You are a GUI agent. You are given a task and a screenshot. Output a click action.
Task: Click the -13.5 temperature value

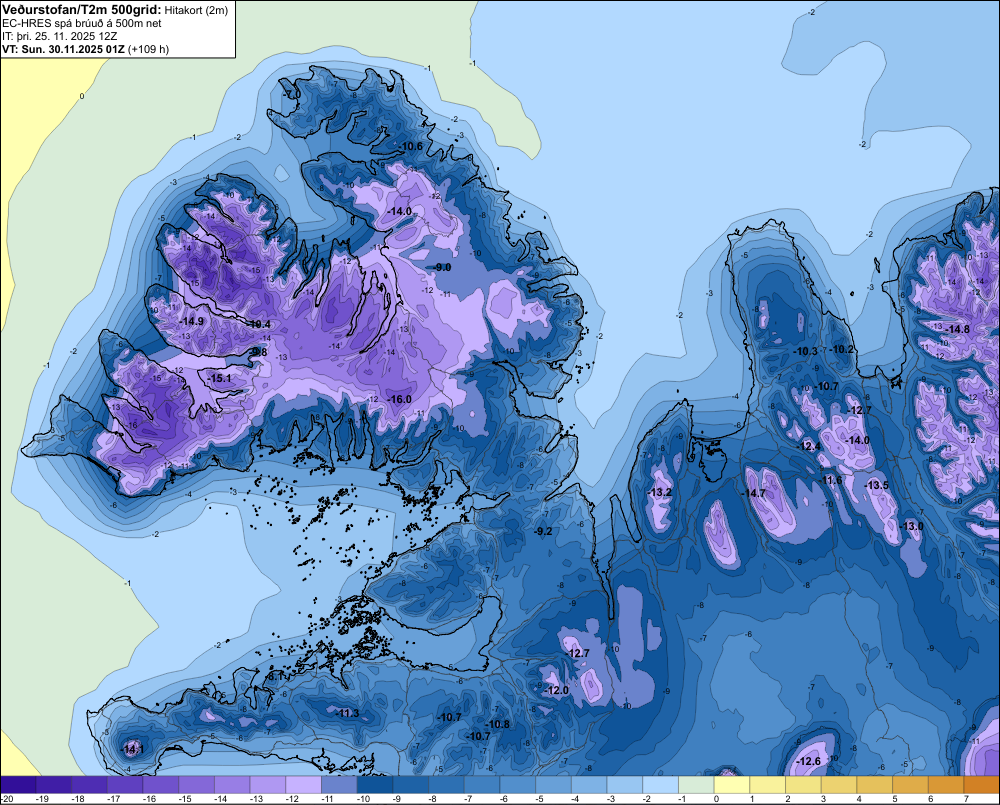pos(876,485)
